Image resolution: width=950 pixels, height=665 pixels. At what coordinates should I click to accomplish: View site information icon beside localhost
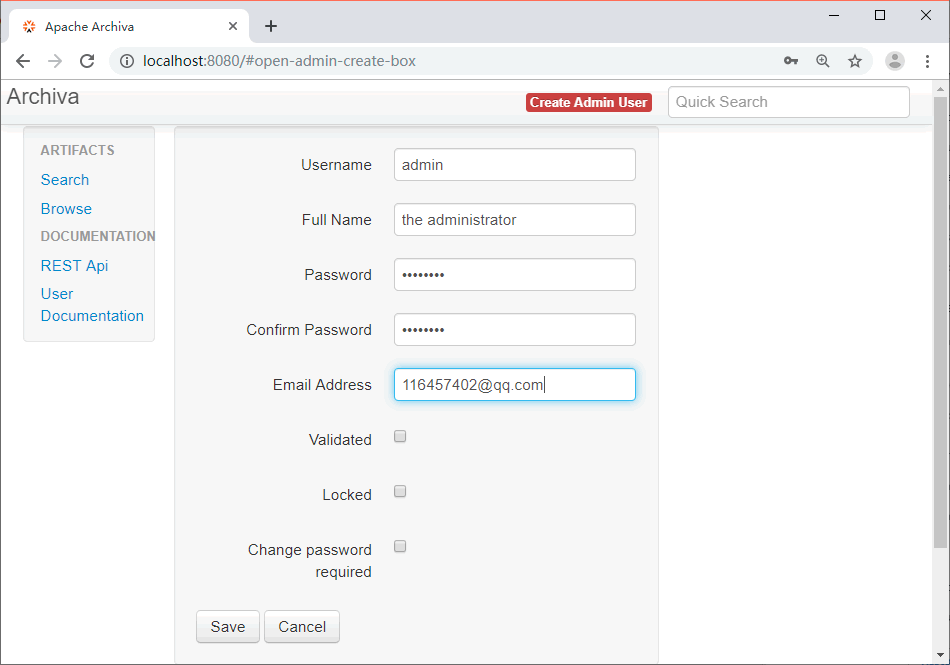coord(127,61)
